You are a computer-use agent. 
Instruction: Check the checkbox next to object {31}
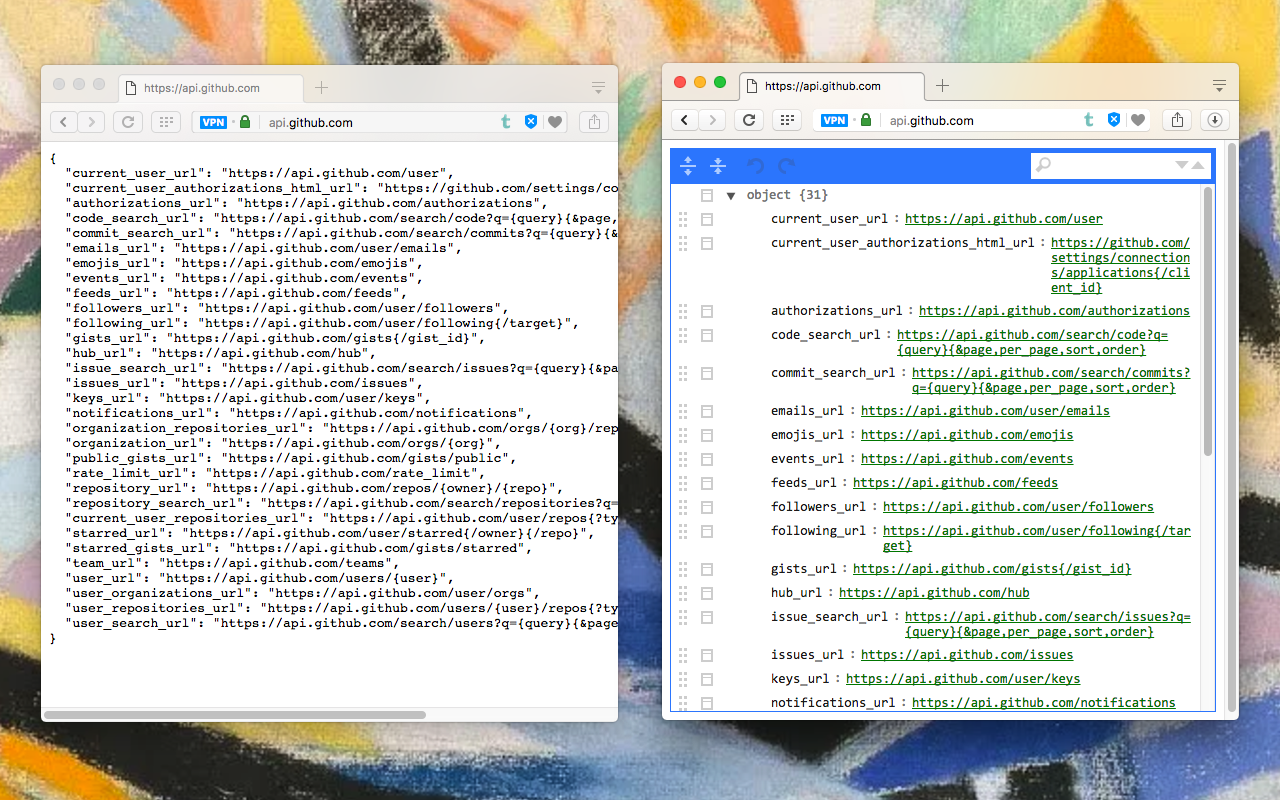coord(707,195)
